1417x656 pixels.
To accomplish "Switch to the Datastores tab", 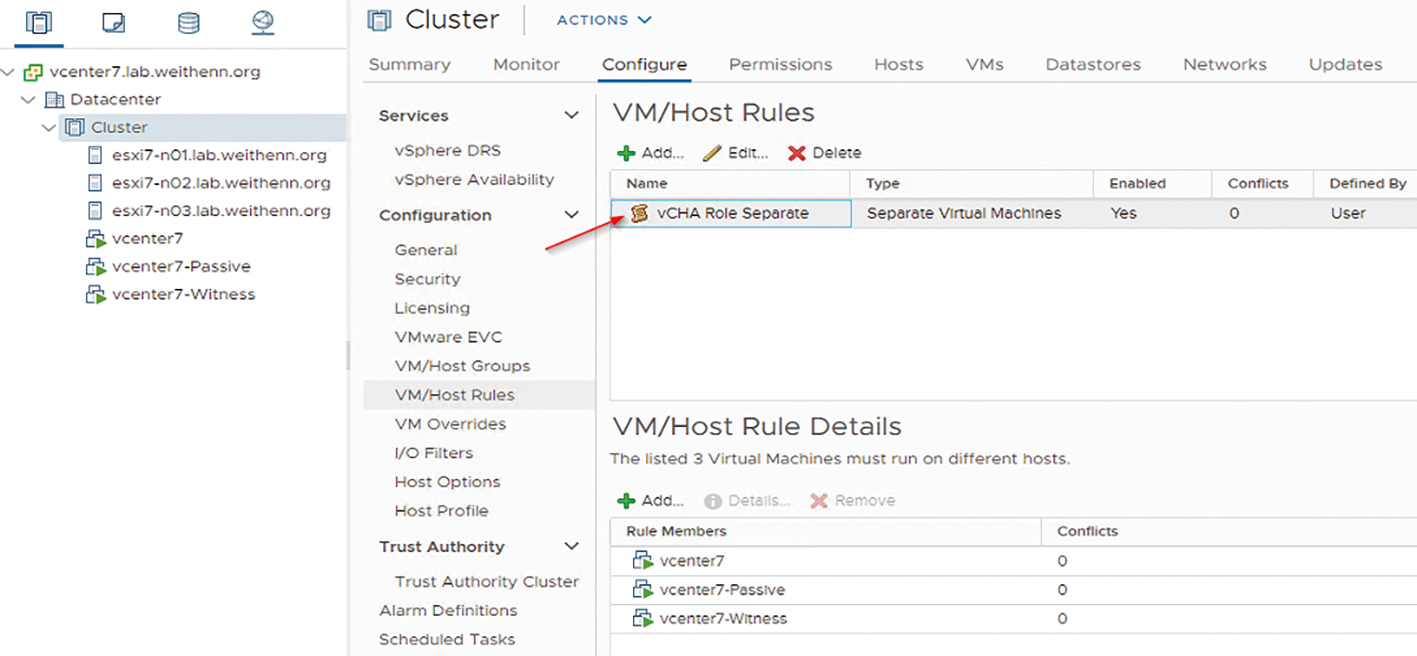I will pos(1093,64).
